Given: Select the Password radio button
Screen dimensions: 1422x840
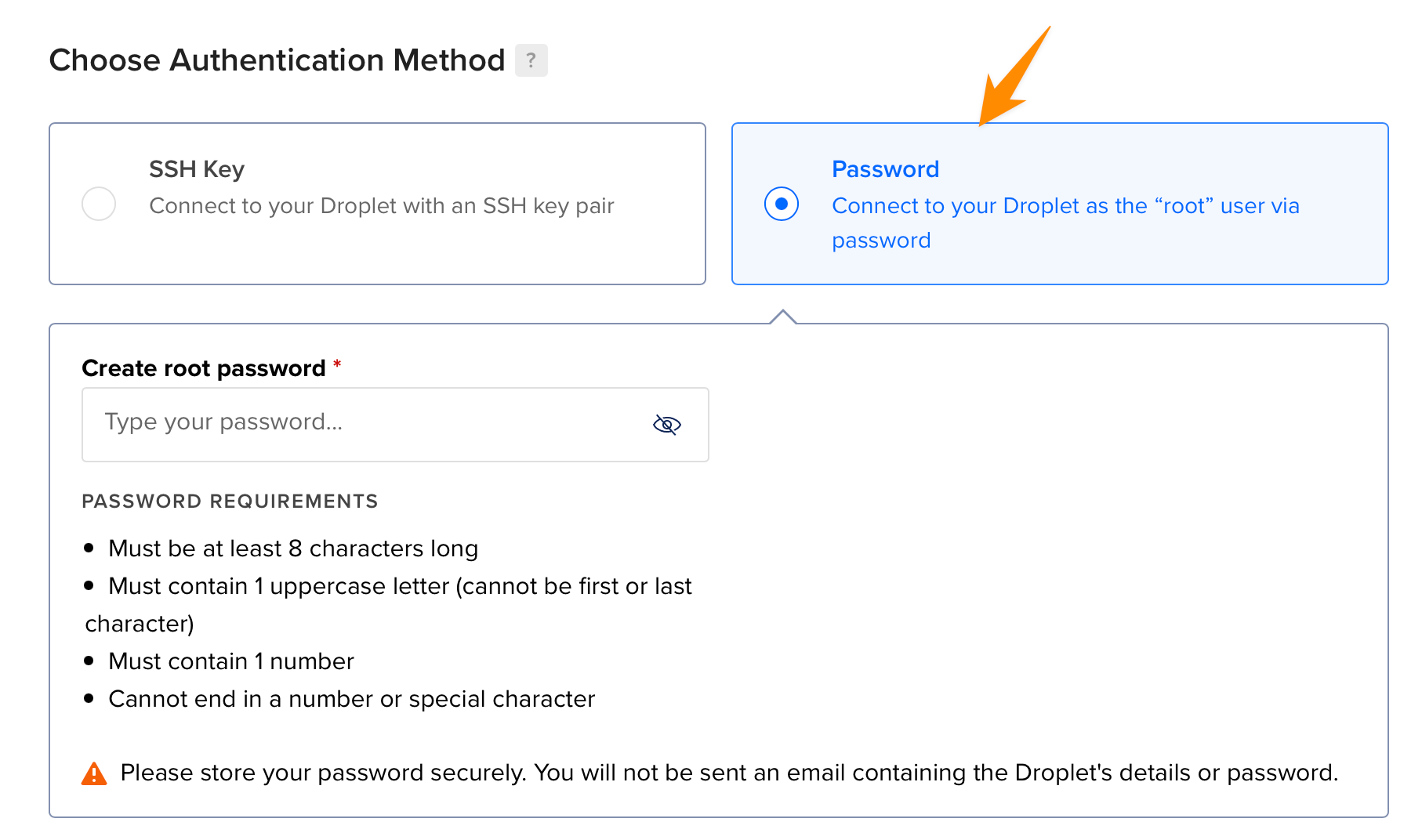Looking at the screenshot, I should [781, 204].
